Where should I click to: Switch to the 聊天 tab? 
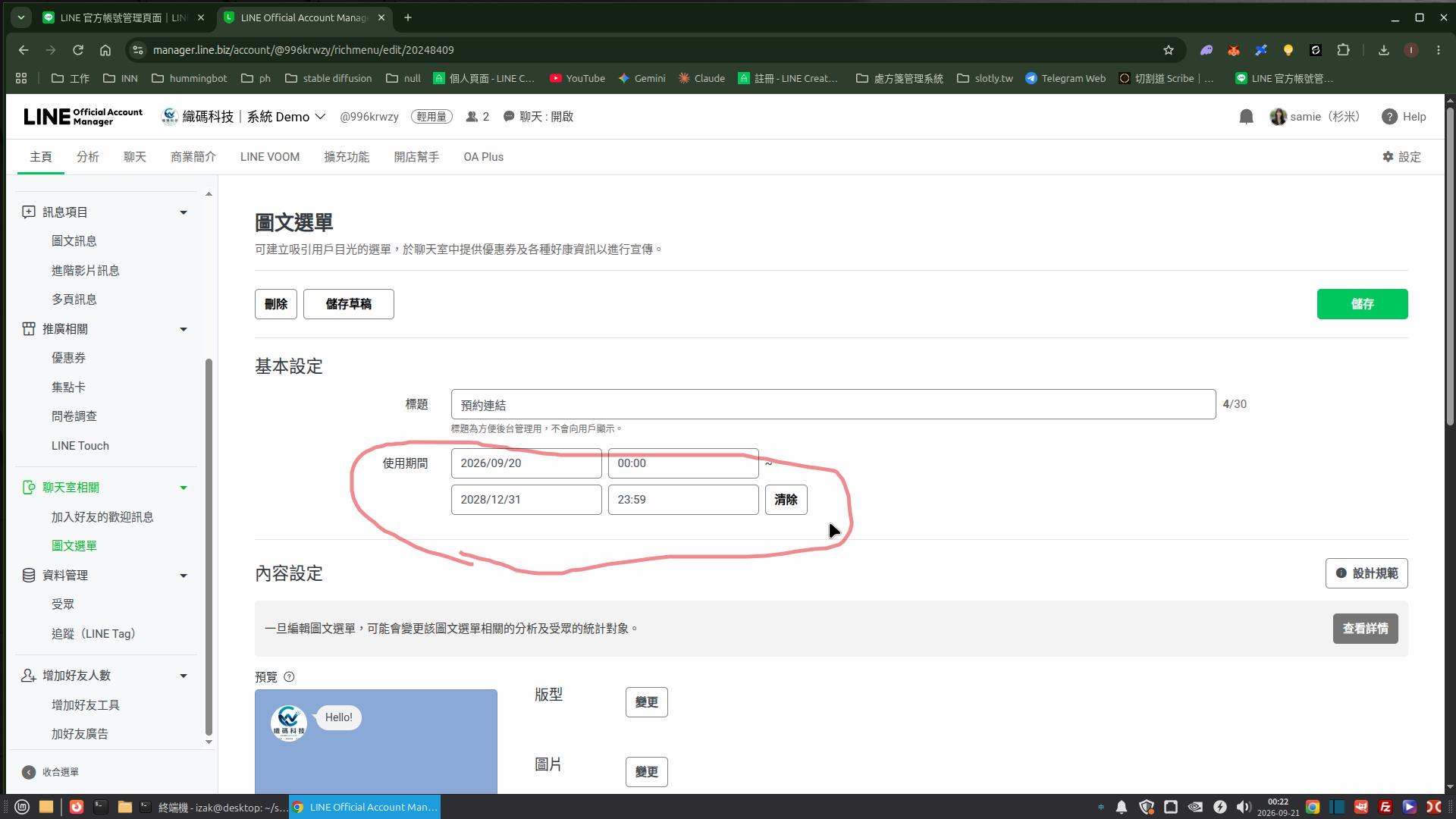[x=135, y=157]
